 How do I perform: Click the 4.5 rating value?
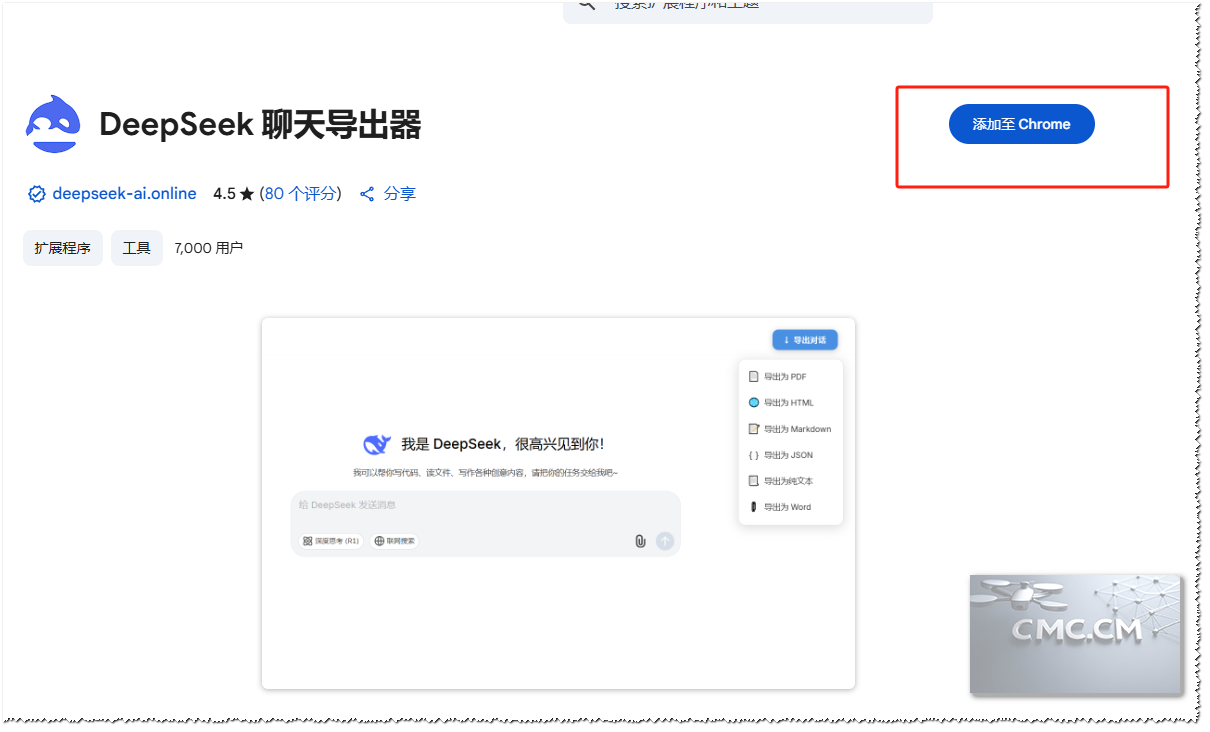pos(224,194)
